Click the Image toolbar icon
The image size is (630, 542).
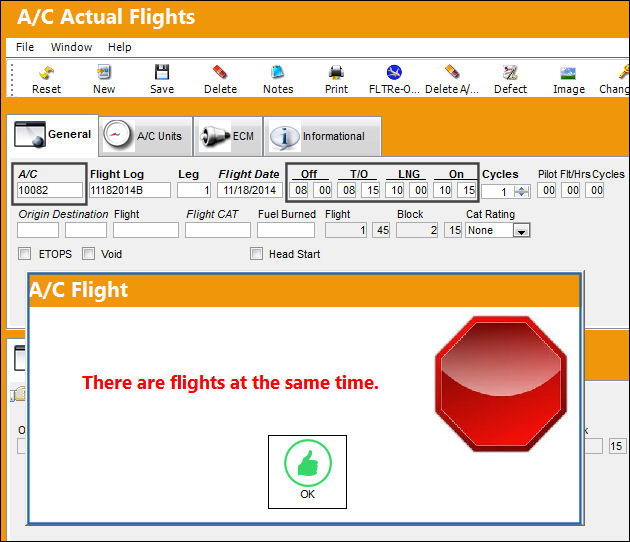(569, 80)
